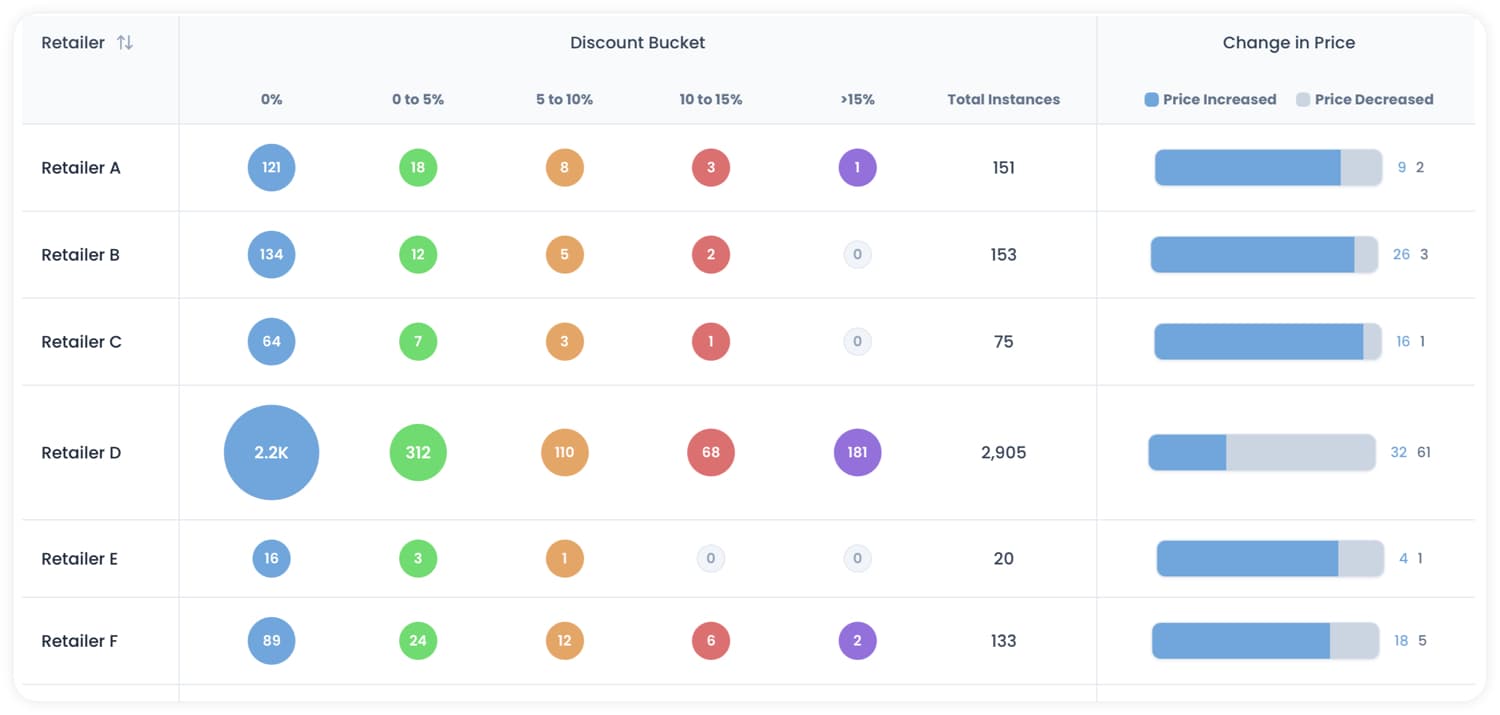This screenshot has height=715, width=1500.
Task: Select the green 312 bubble for Retailer D
Action: pyautogui.click(x=418, y=452)
